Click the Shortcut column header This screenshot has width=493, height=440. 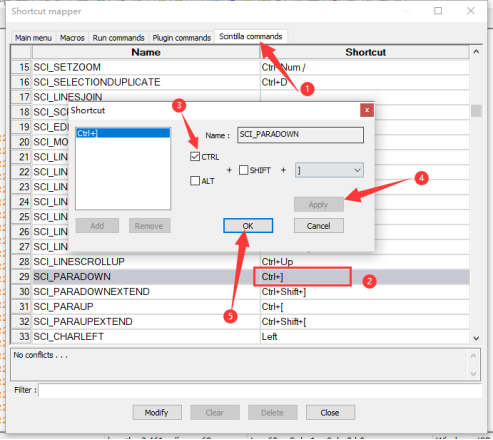point(365,52)
